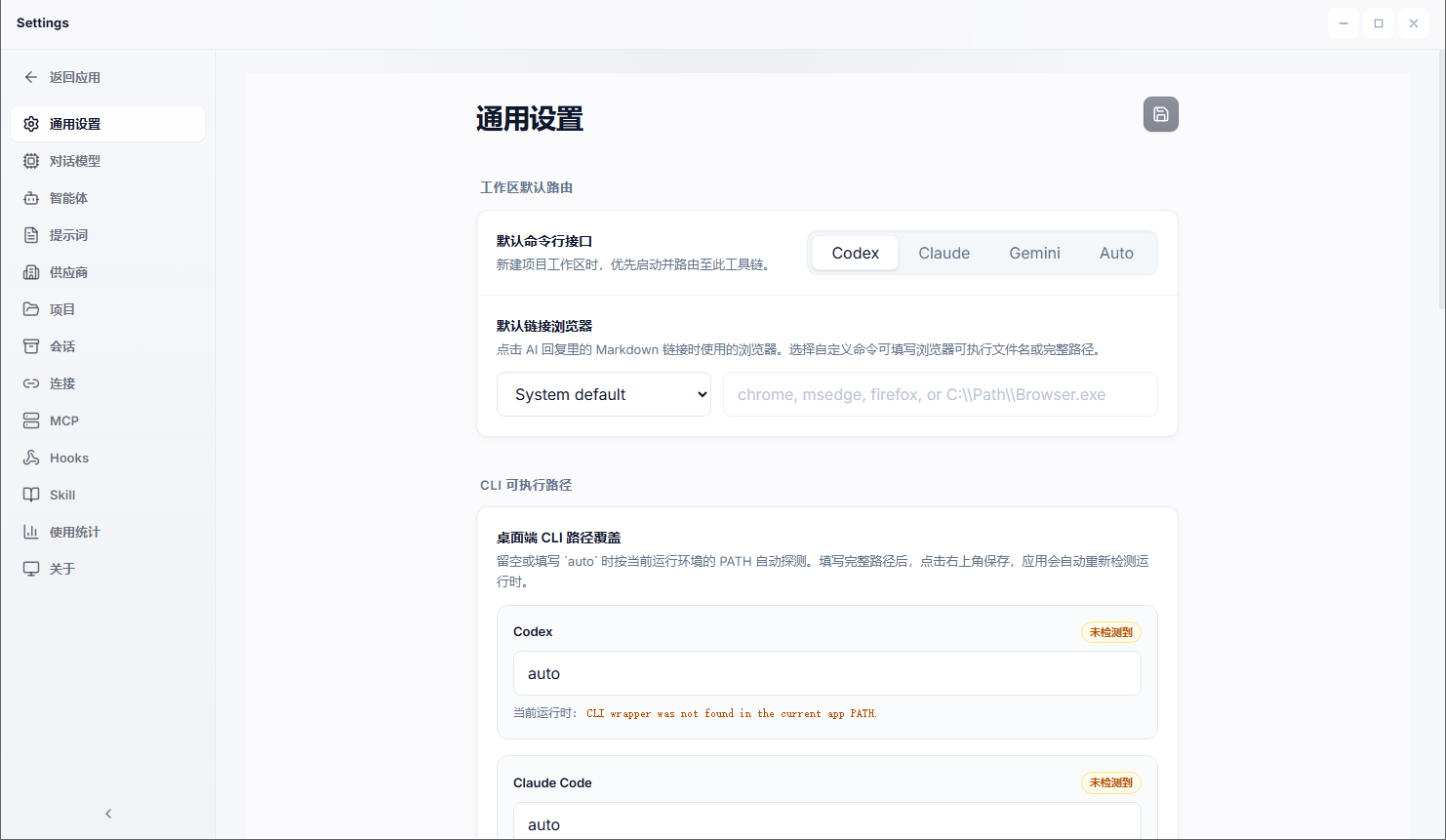Maximize the Settings window
Viewport: 1446px width, 840px height.
(x=1379, y=23)
